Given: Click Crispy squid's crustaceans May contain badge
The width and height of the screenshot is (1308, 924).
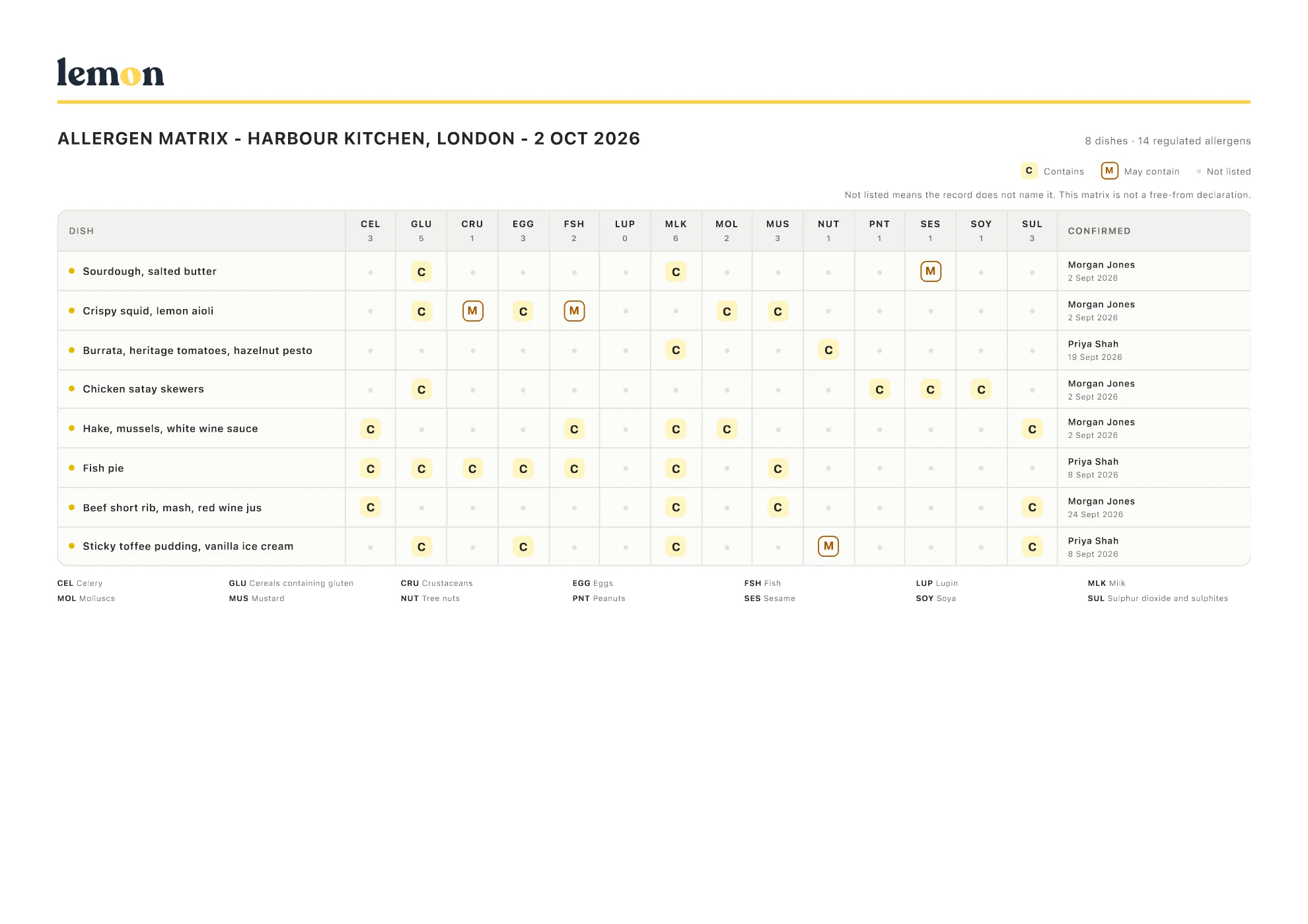Looking at the screenshot, I should coord(472,311).
